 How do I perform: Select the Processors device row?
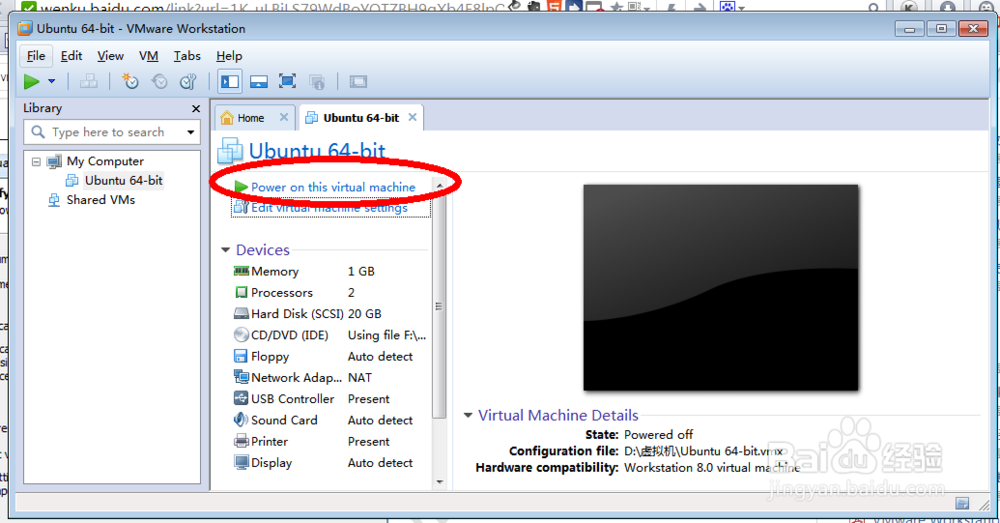tap(330, 293)
